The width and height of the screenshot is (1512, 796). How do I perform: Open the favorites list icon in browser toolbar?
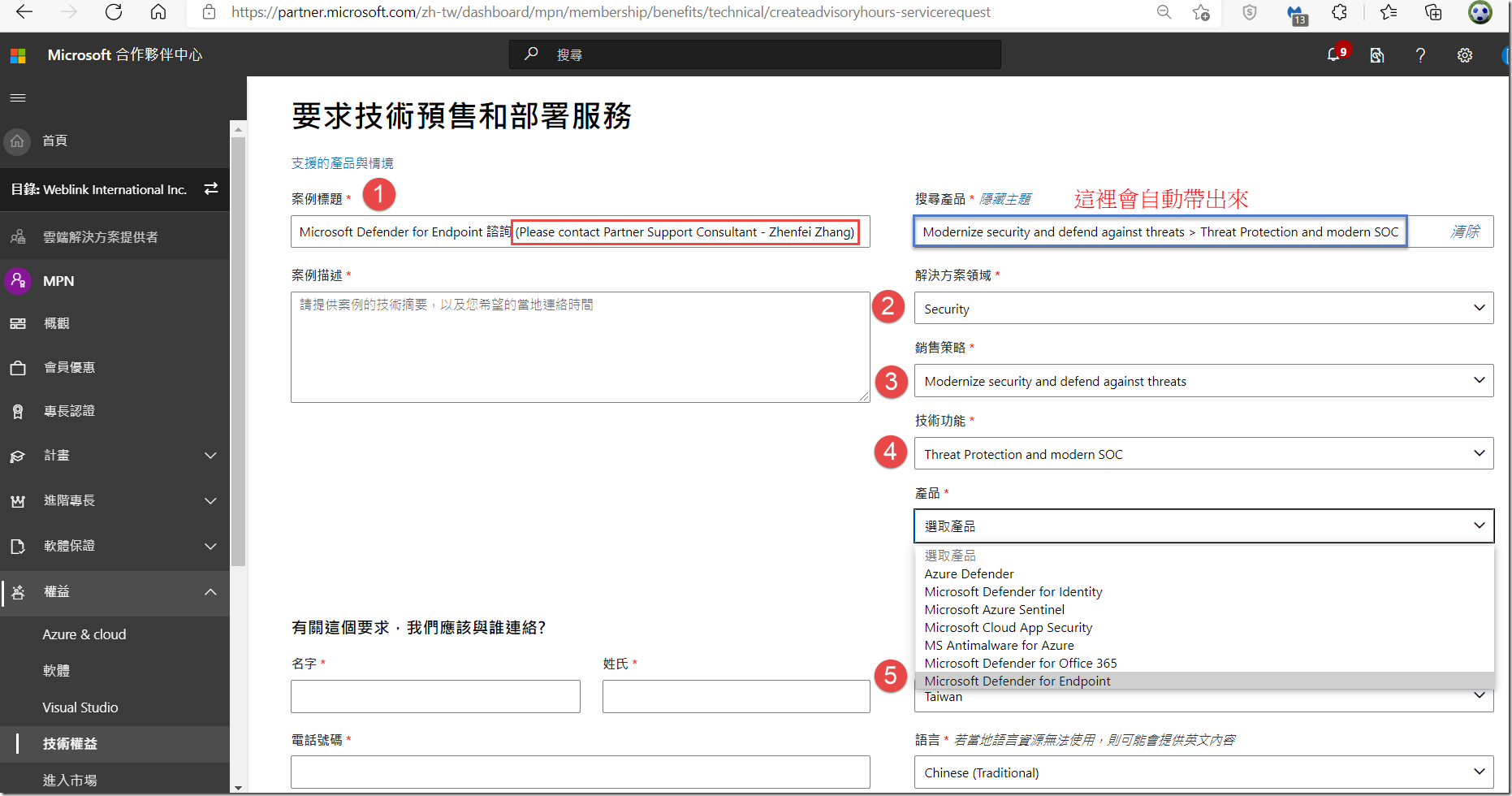pyautogui.click(x=1389, y=12)
